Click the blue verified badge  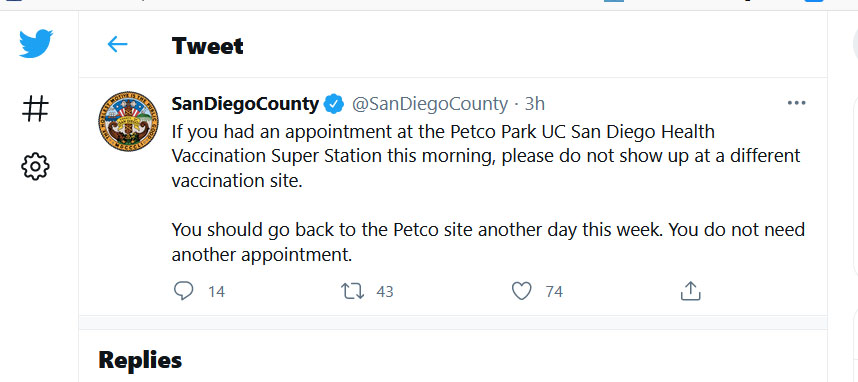(334, 103)
